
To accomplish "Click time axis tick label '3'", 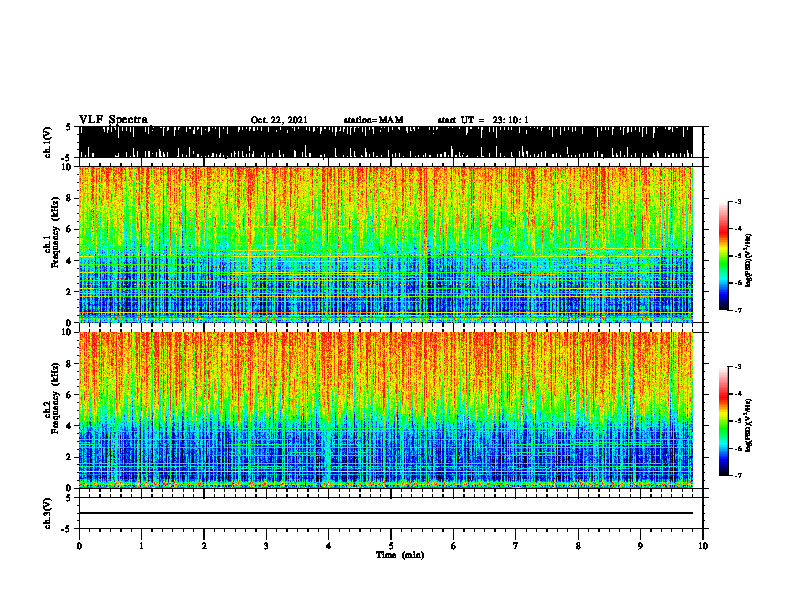I will point(266,546).
